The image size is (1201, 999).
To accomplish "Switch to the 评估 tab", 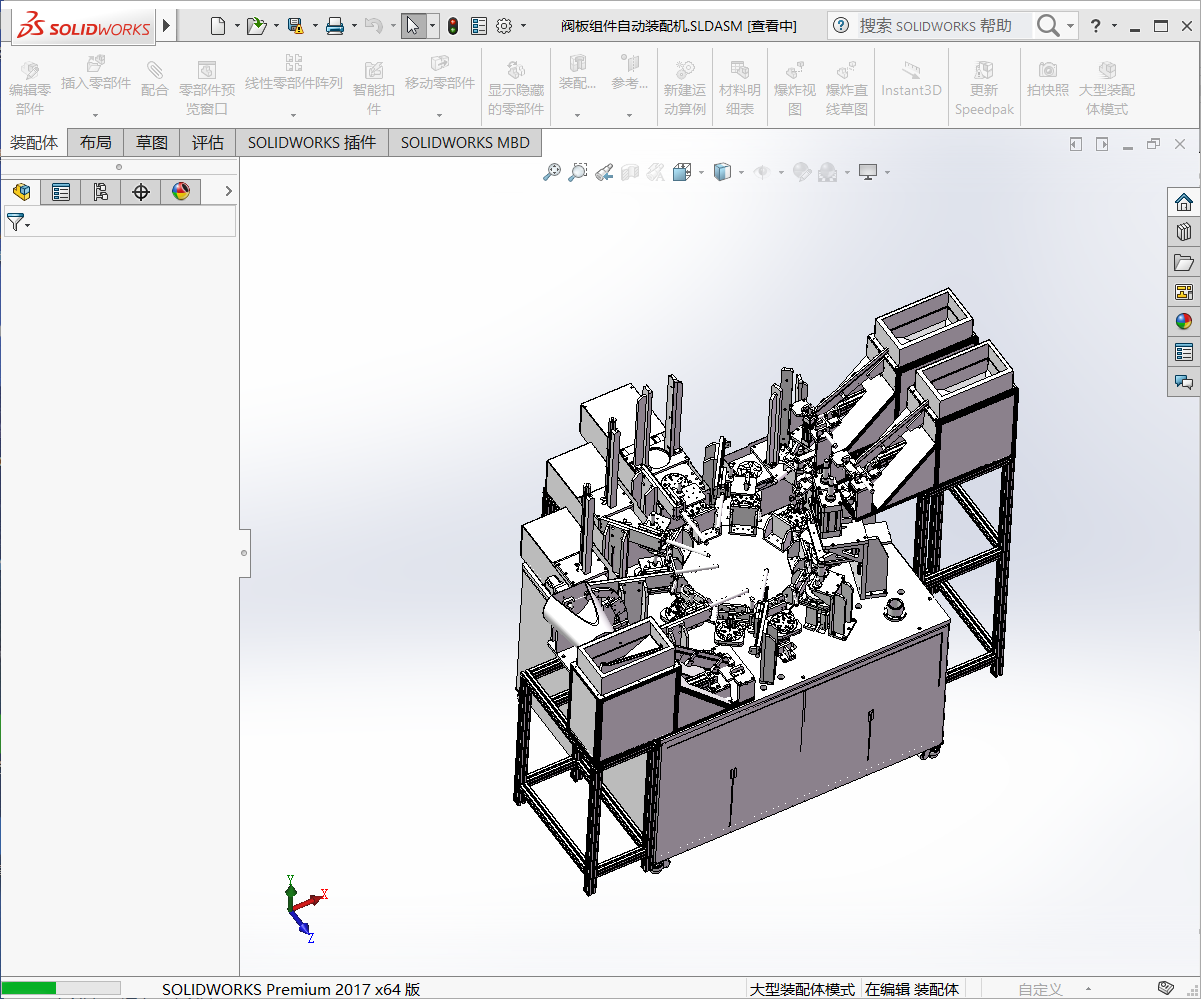I will coord(208,143).
